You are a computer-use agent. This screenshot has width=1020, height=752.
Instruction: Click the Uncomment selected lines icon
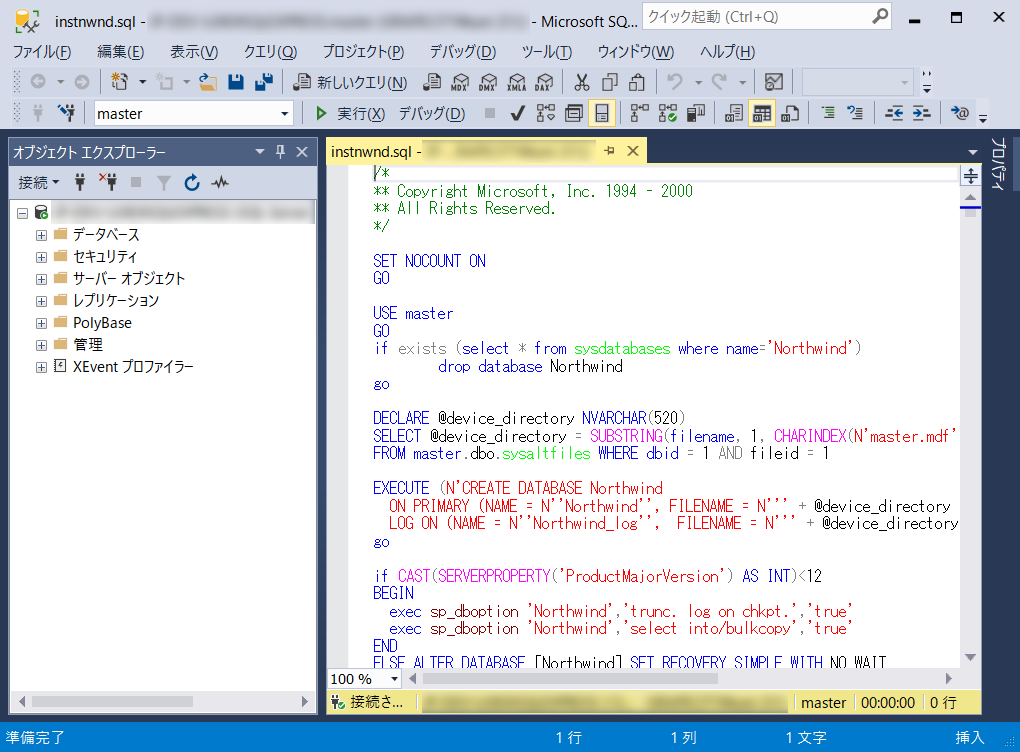click(855, 114)
